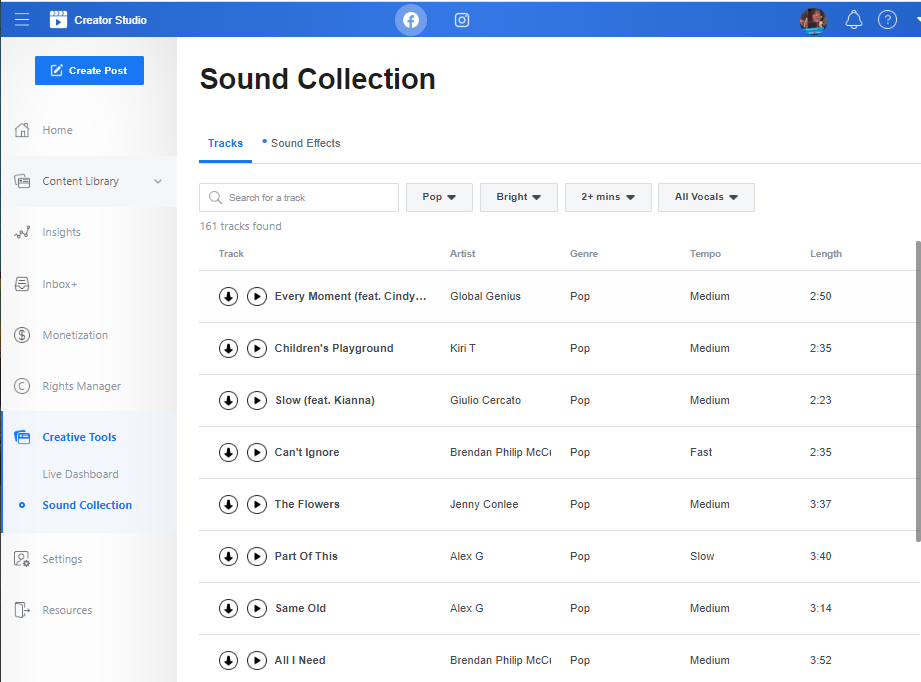Play the track Slow (feat. Kianna)

point(257,401)
